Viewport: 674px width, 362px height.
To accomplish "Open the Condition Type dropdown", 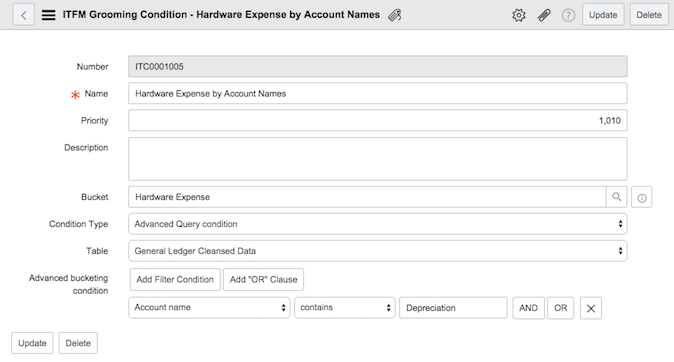I will point(377,224).
